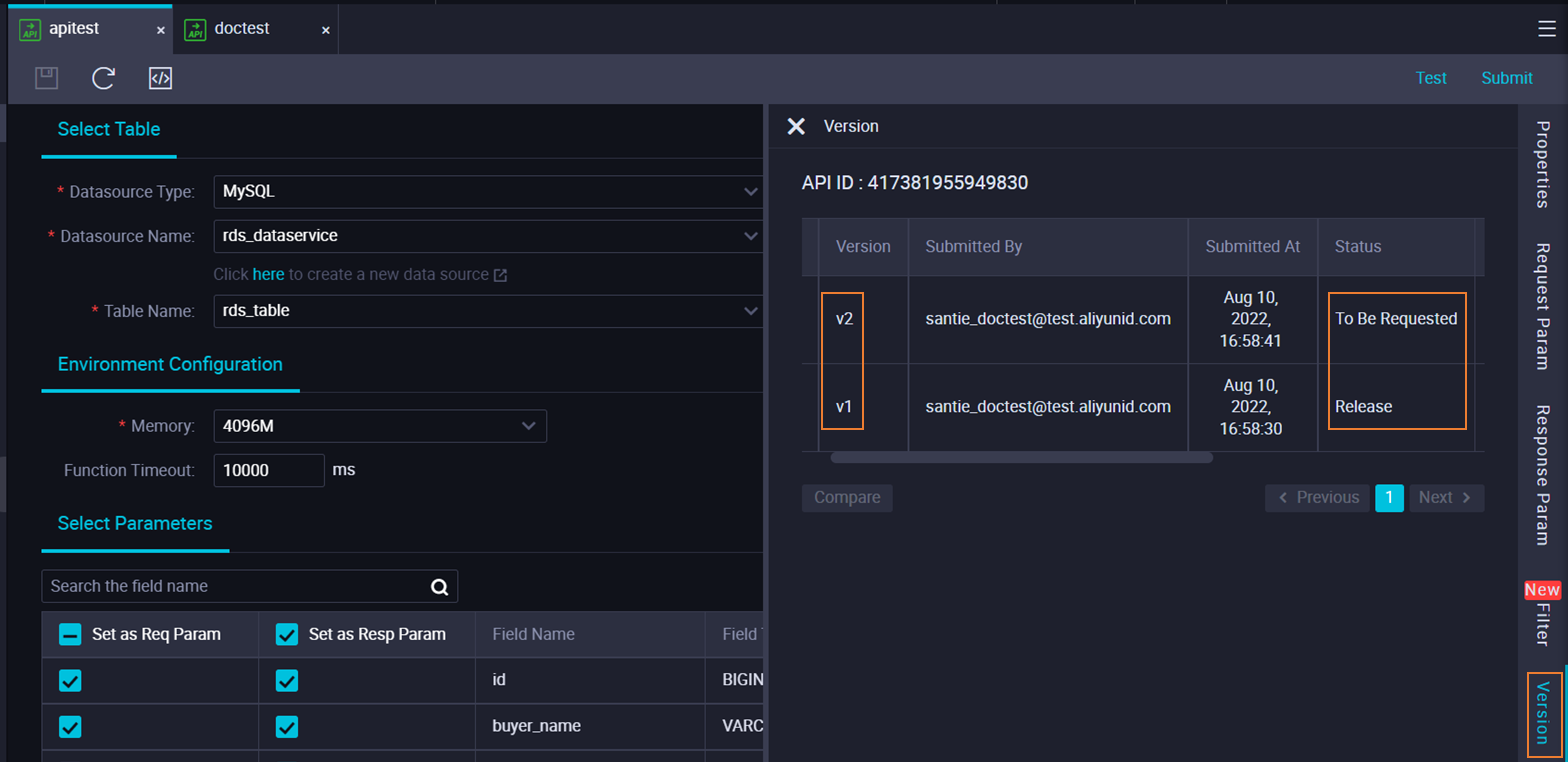Image resolution: width=1568 pixels, height=762 pixels.
Task: Go to the Previous page of versions
Action: tap(1317, 498)
